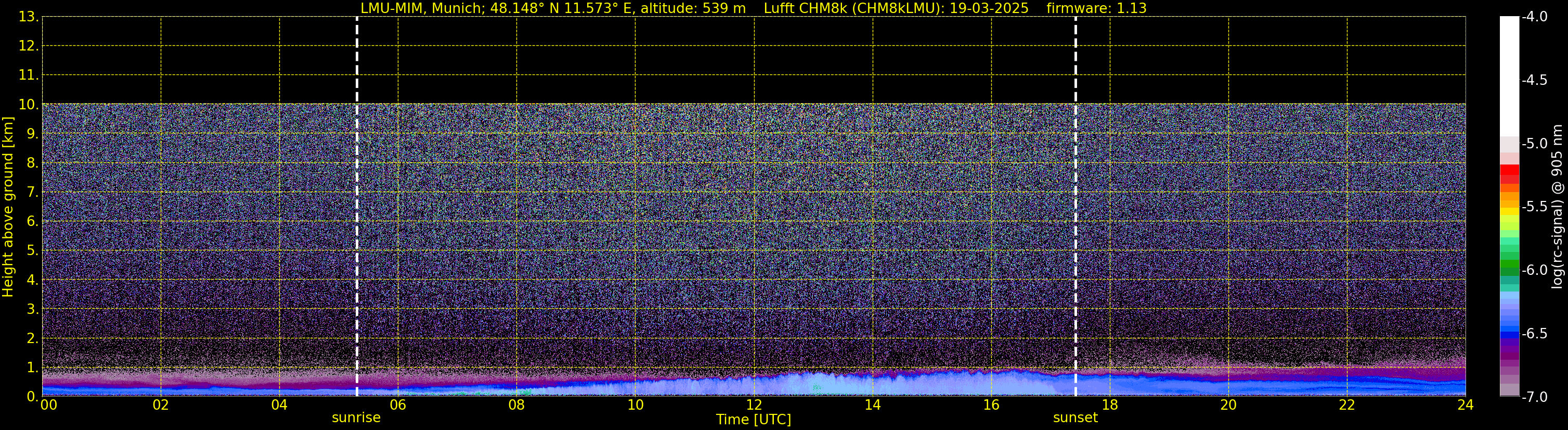1568x430 pixels.
Task: Click the '-4.0' colorbar tick label
Action: pyautogui.click(x=1535, y=17)
